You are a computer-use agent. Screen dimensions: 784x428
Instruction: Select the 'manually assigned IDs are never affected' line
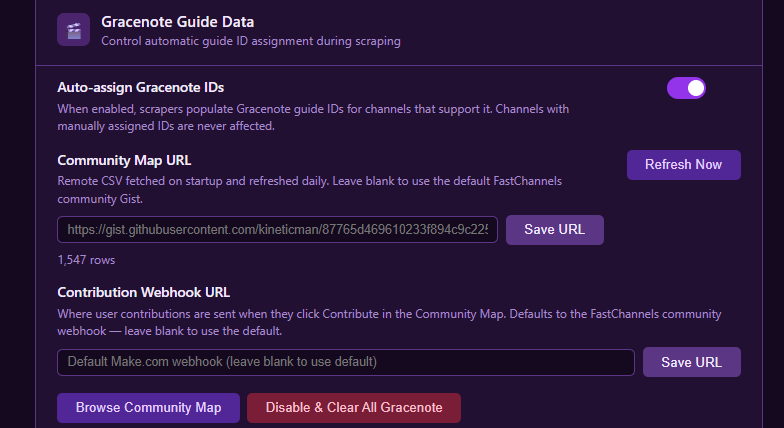pos(166,126)
